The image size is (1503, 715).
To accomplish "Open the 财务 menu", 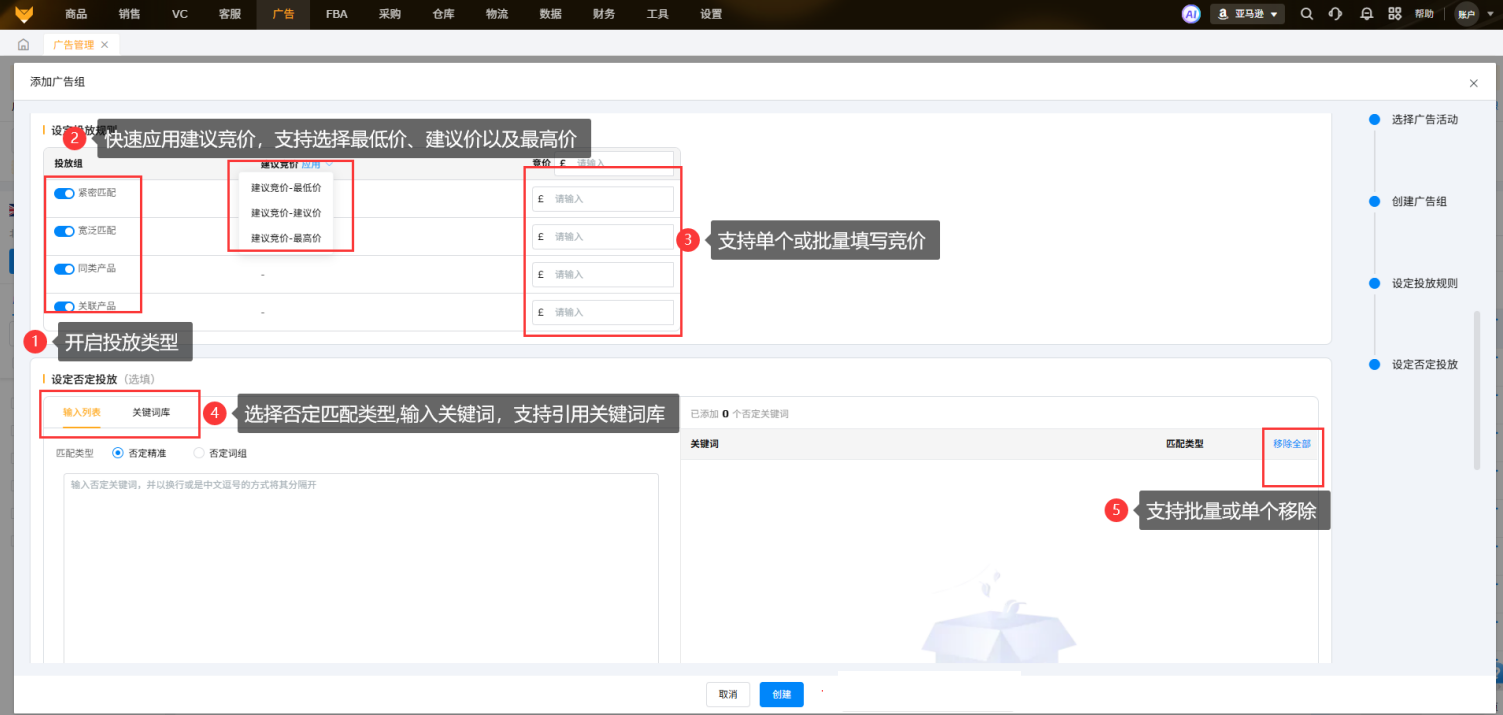I will [x=604, y=14].
